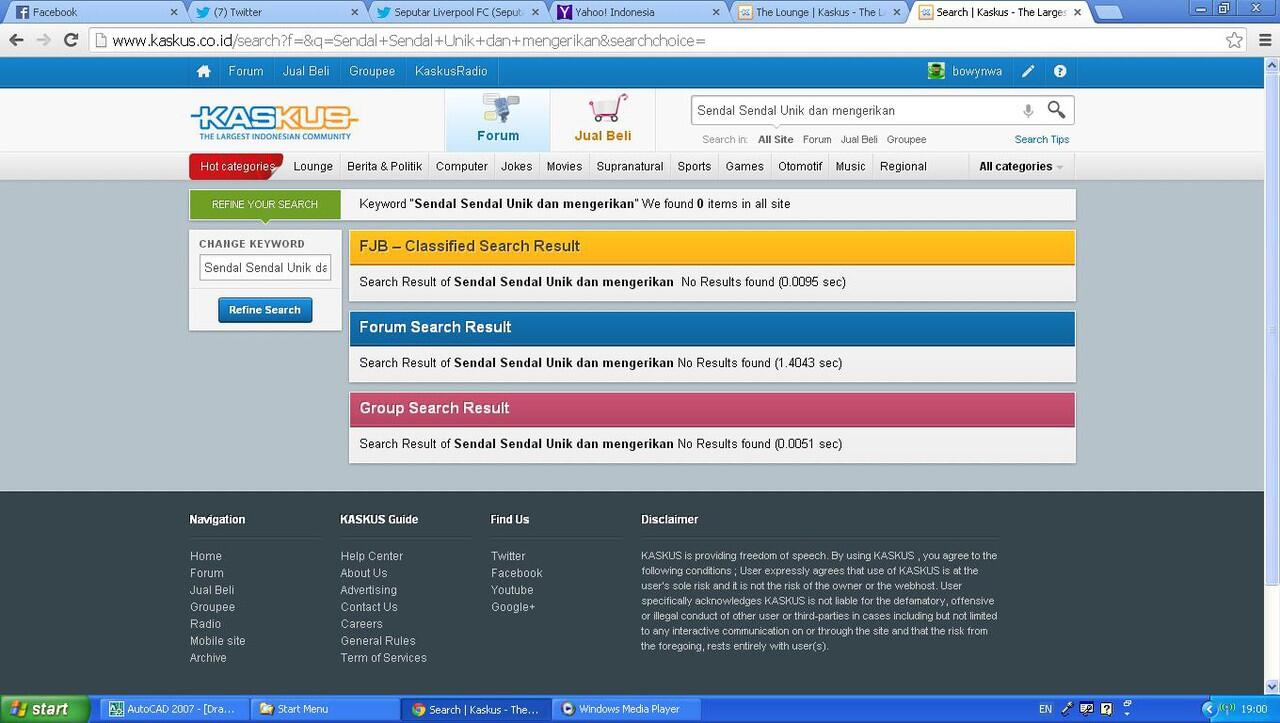Click Groupee in the top blue bar
The height and width of the screenshot is (723, 1280).
click(372, 71)
